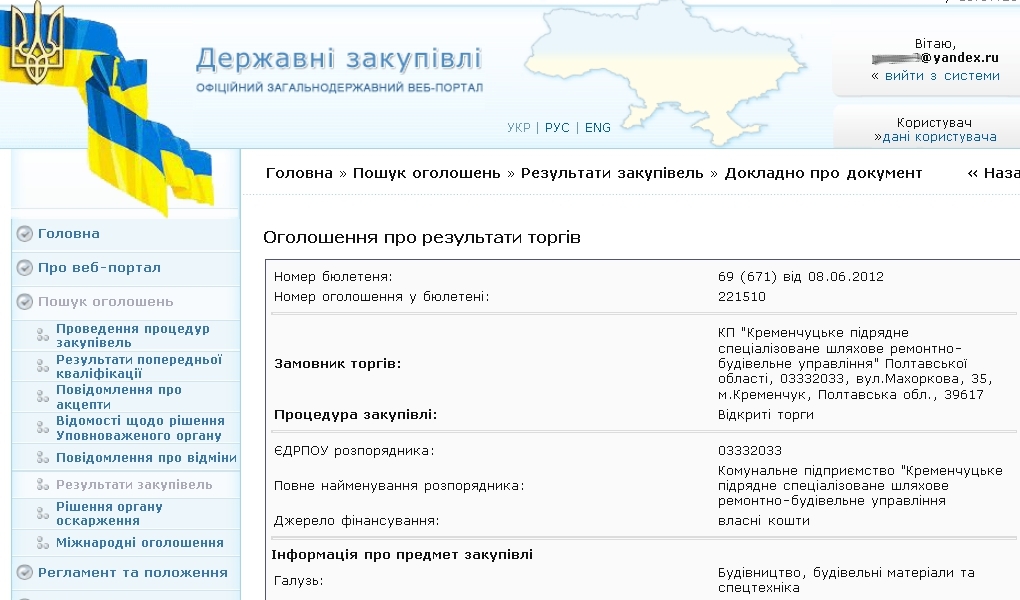
Task: Open Повідомлення про акцепти menu item
Action: pyautogui.click(x=118, y=397)
